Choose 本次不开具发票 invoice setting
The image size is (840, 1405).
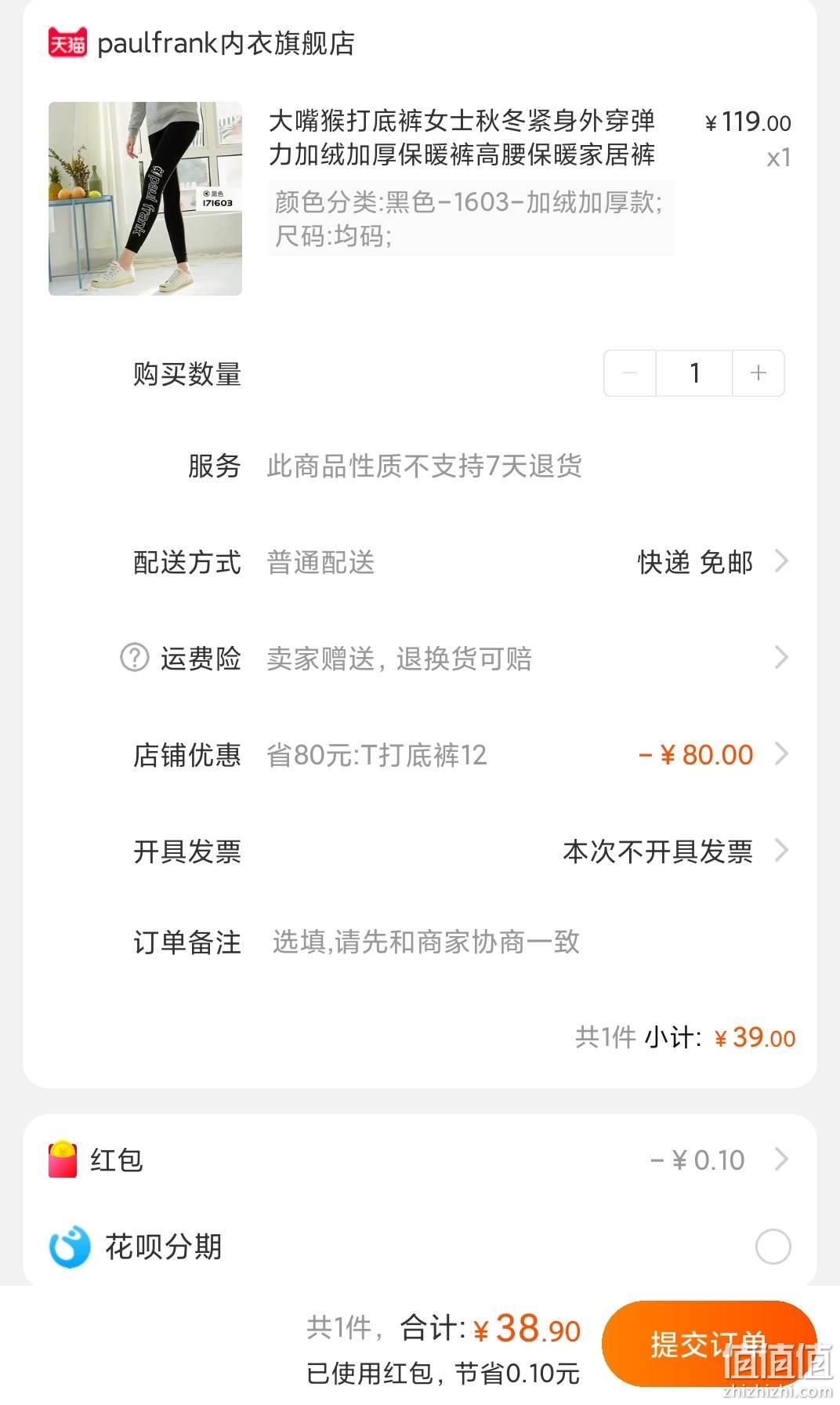(658, 851)
